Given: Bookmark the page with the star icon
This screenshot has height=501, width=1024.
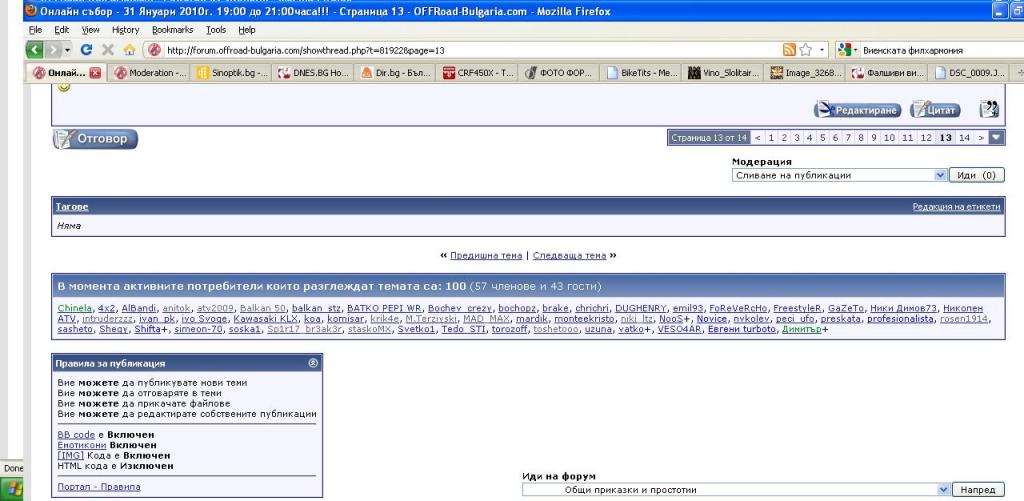Looking at the screenshot, I should pos(805,50).
